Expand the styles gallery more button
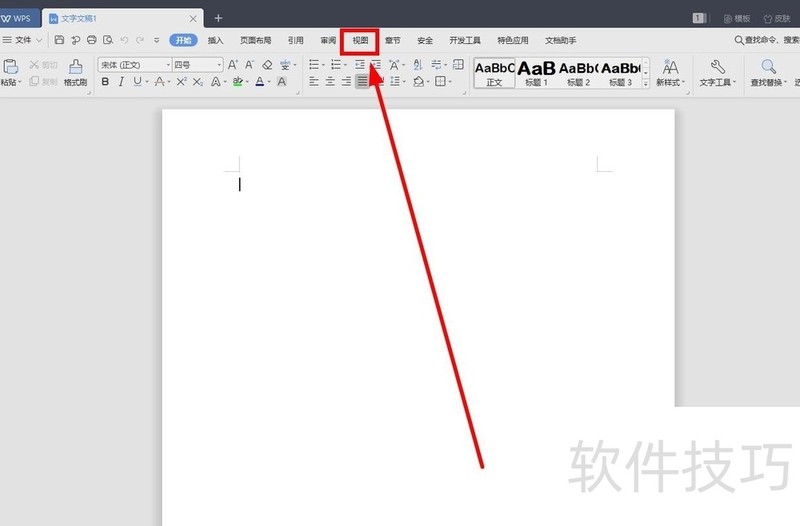This screenshot has height=526, width=800. click(645, 83)
